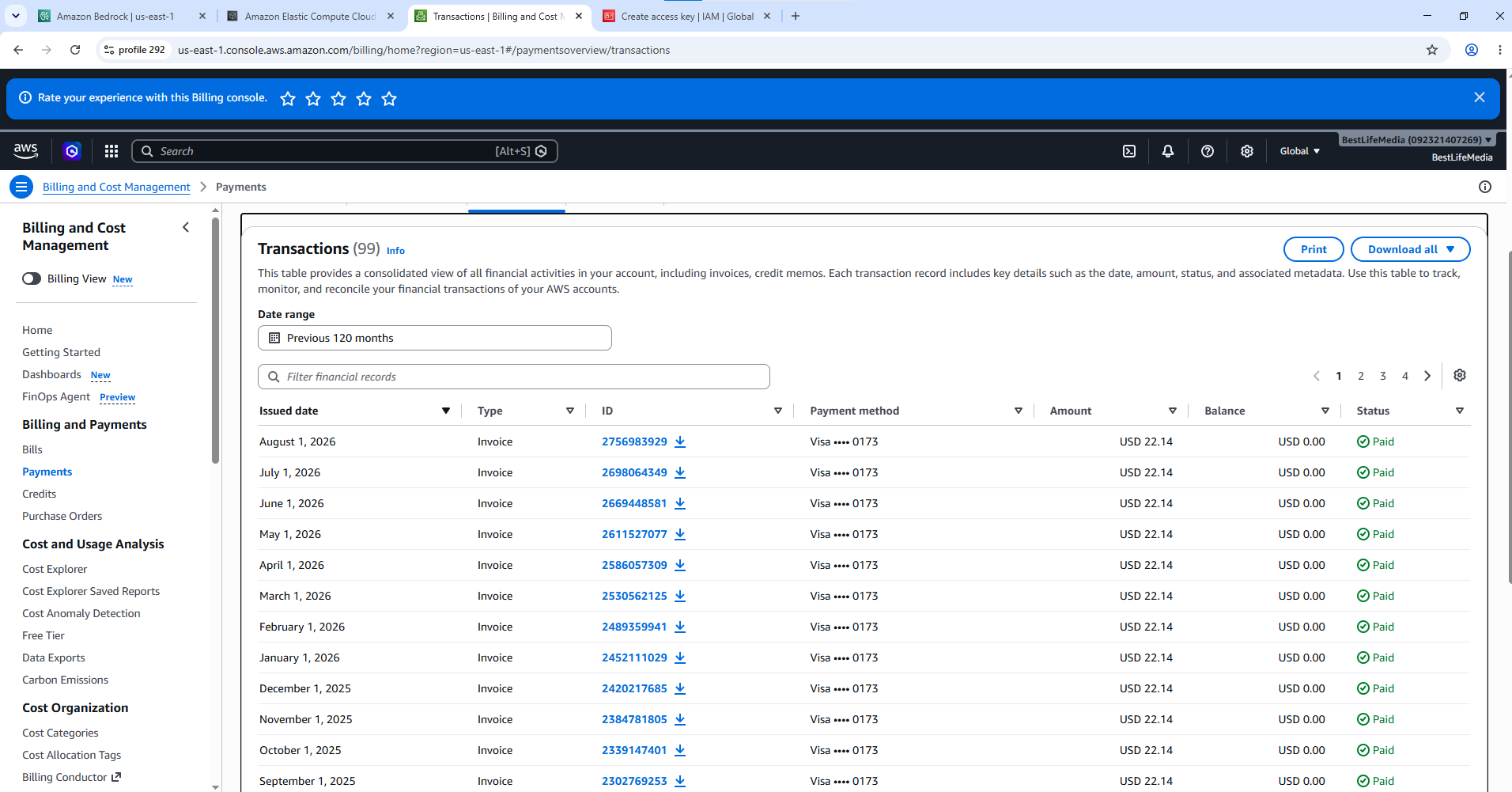The height and width of the screenshot is (792, 1512).
Task: Open Billing Conductor external link
Action: [72, 777]
